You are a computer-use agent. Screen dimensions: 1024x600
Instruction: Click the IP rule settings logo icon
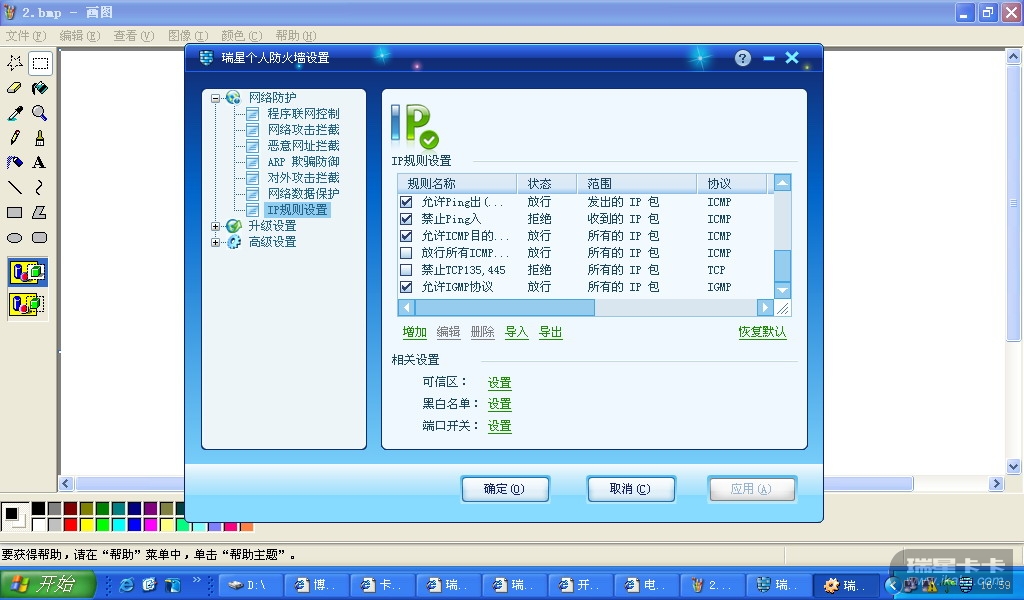coord(415,126)
